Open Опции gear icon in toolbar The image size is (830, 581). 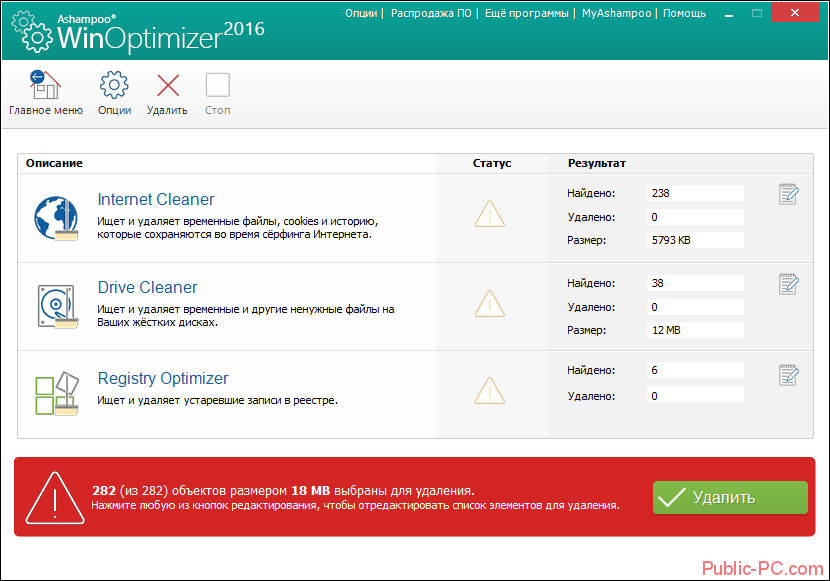tap(114, 85)
